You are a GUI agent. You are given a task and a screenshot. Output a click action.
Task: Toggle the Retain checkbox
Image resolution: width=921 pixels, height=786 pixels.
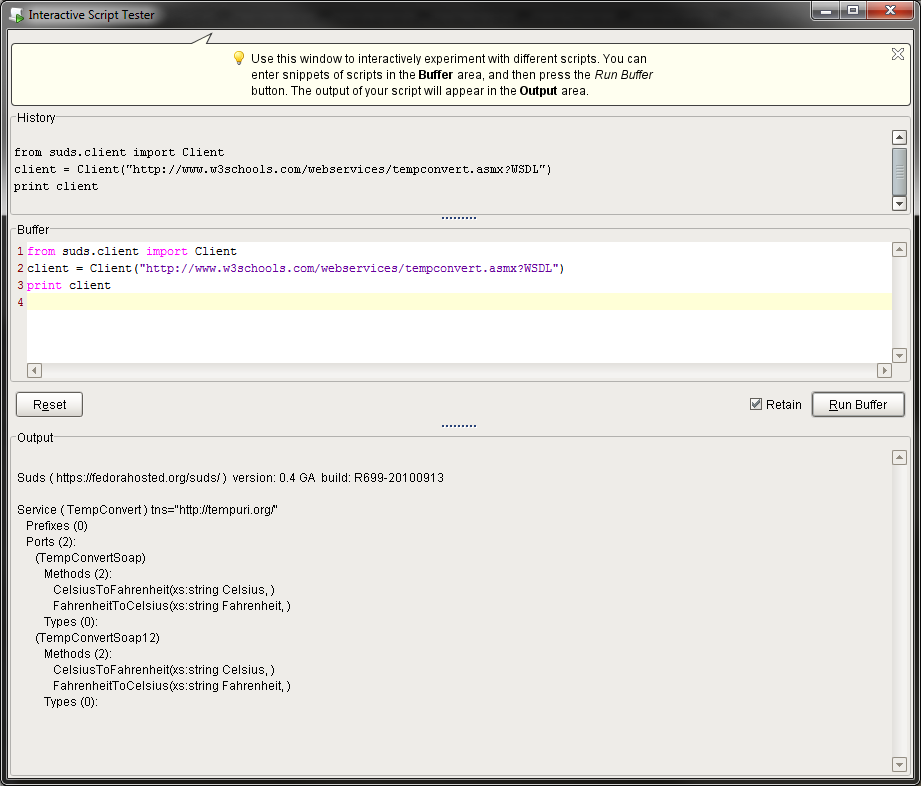click(x=756, y=404)
